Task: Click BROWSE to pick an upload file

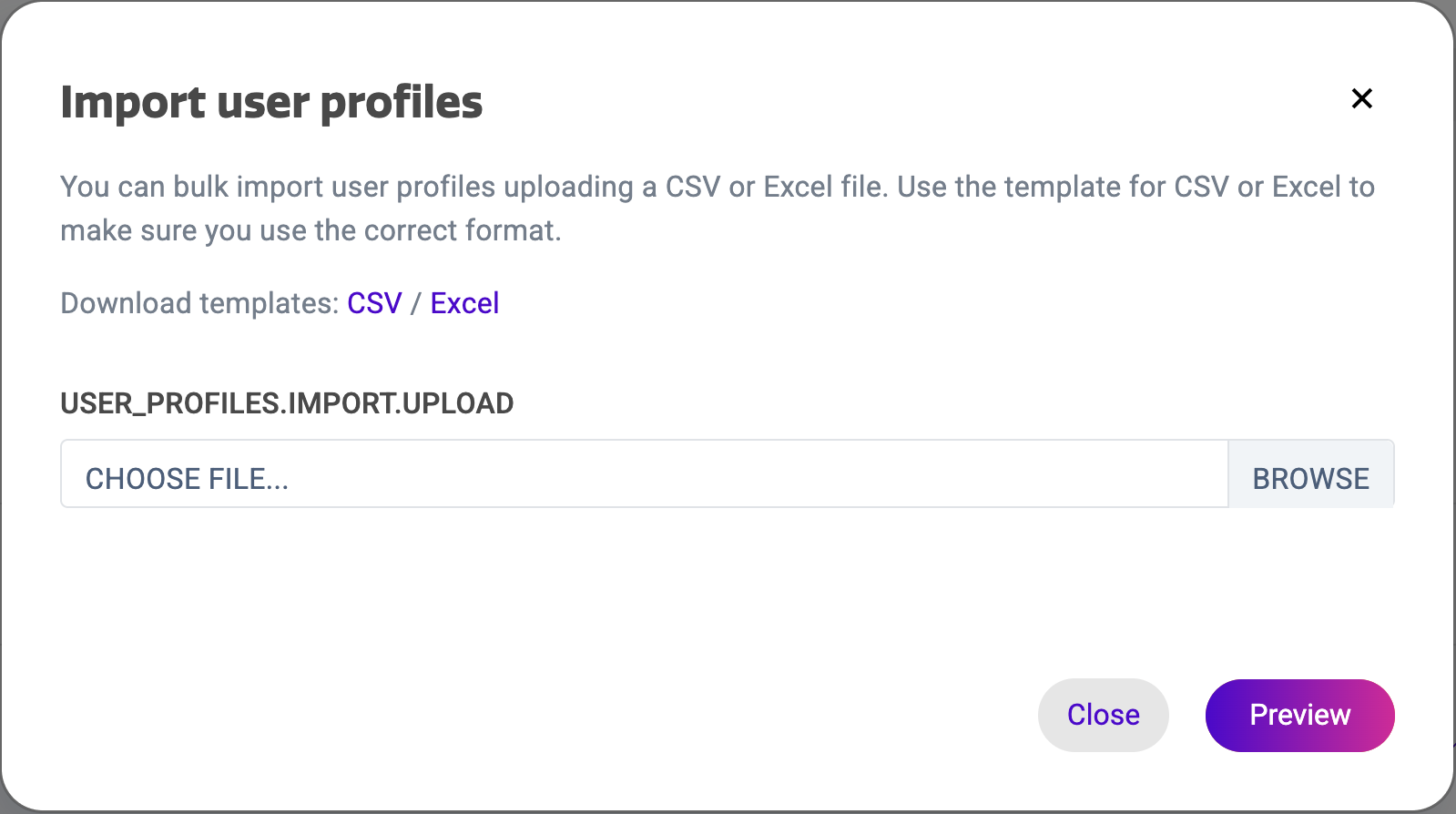Action: [x=1311, y=477]
